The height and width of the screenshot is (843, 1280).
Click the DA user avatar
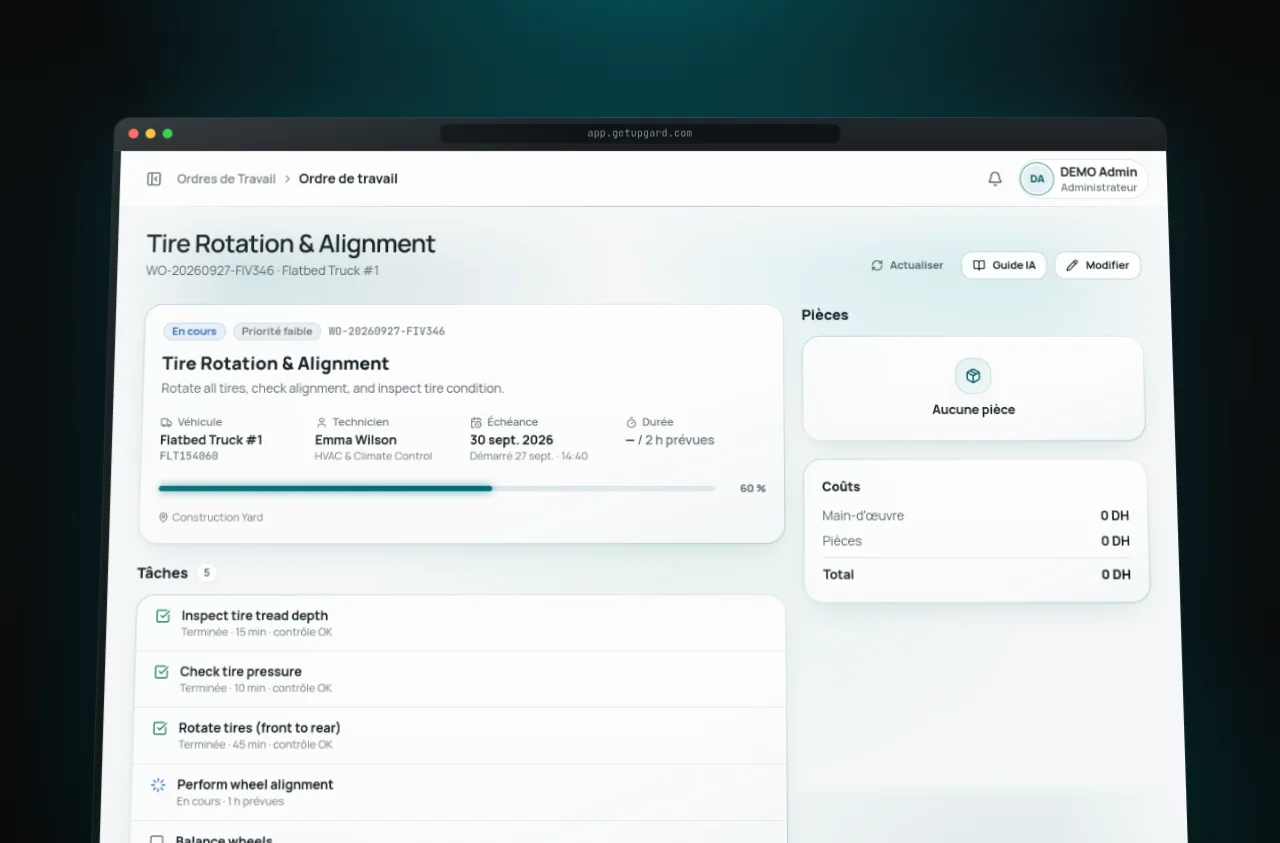[1037, 179]
